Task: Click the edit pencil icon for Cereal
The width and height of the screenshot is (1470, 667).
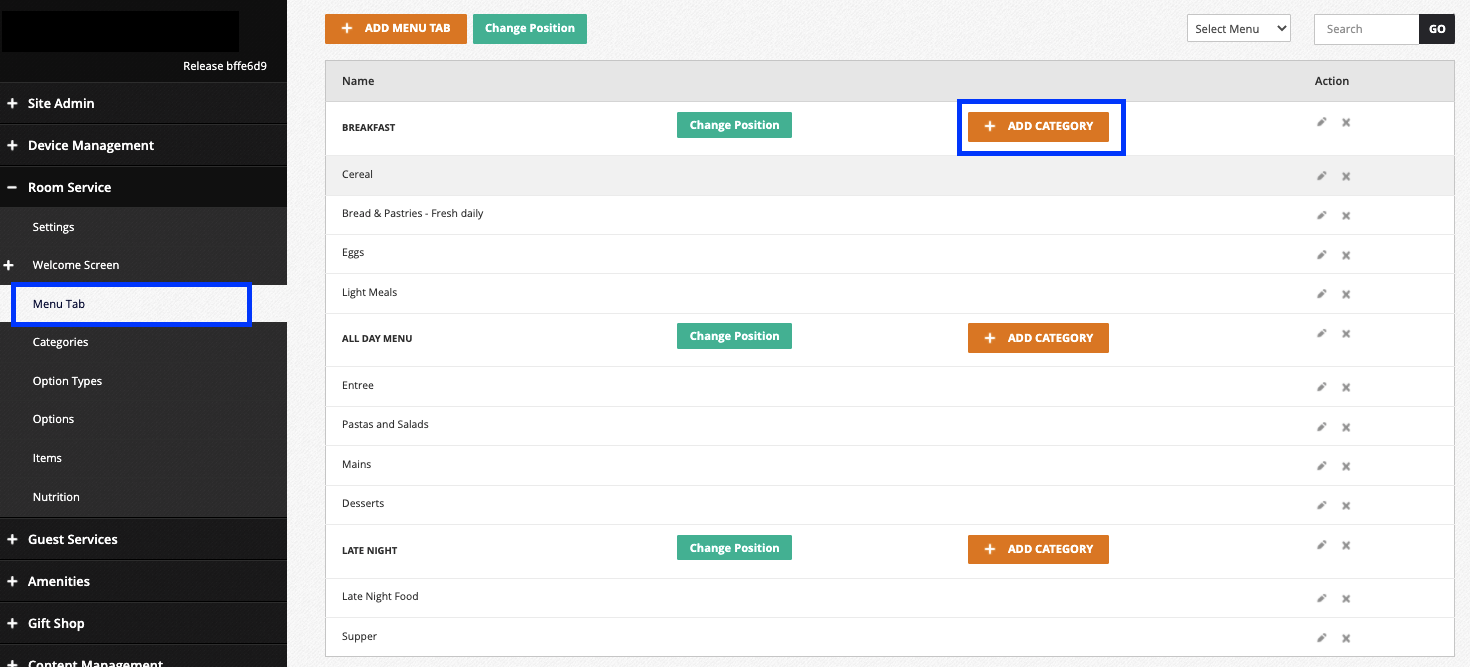Action: coord(1321,176)
